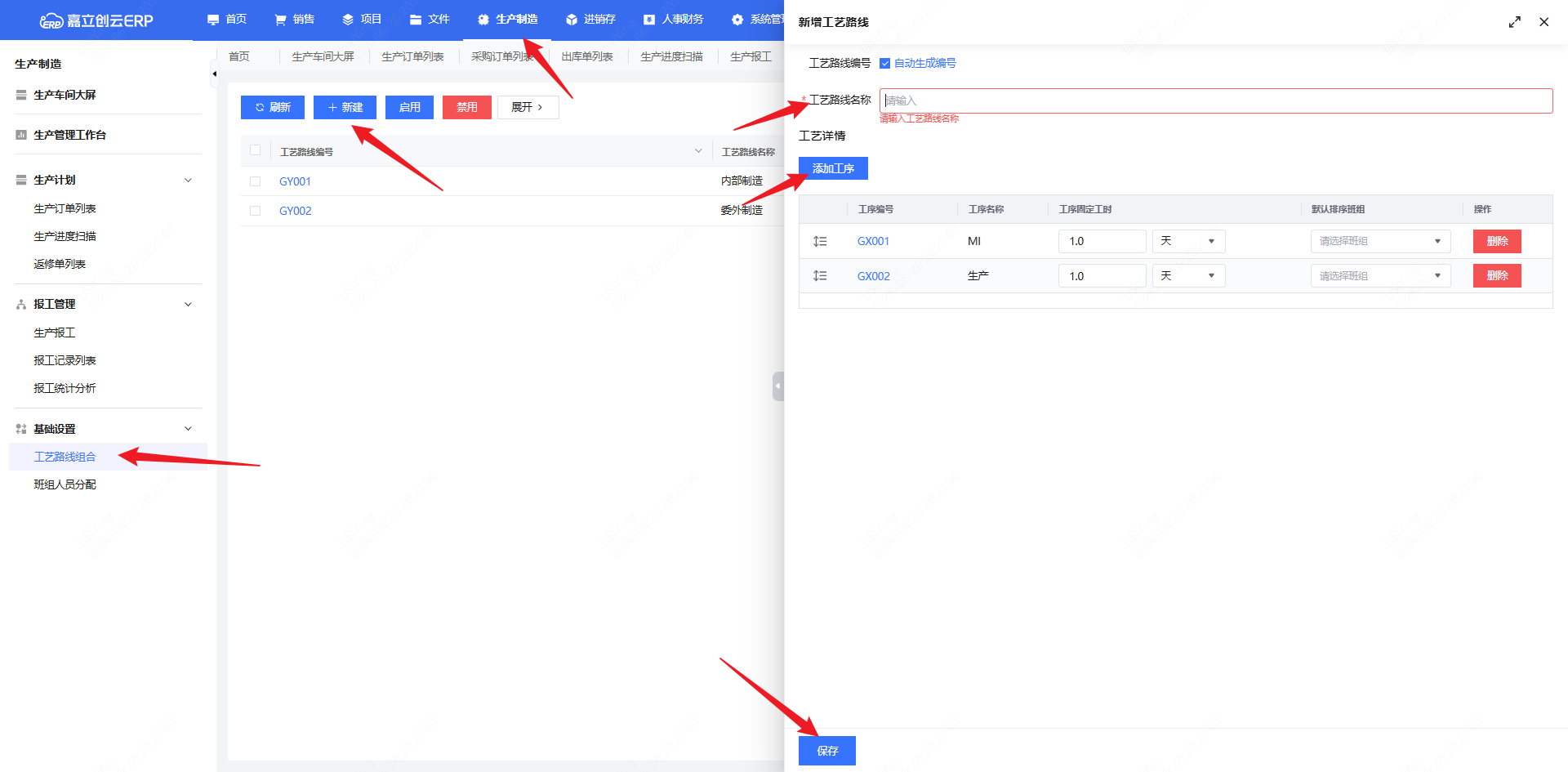Click the GX001 row drag-sort icon

(820, 241)
